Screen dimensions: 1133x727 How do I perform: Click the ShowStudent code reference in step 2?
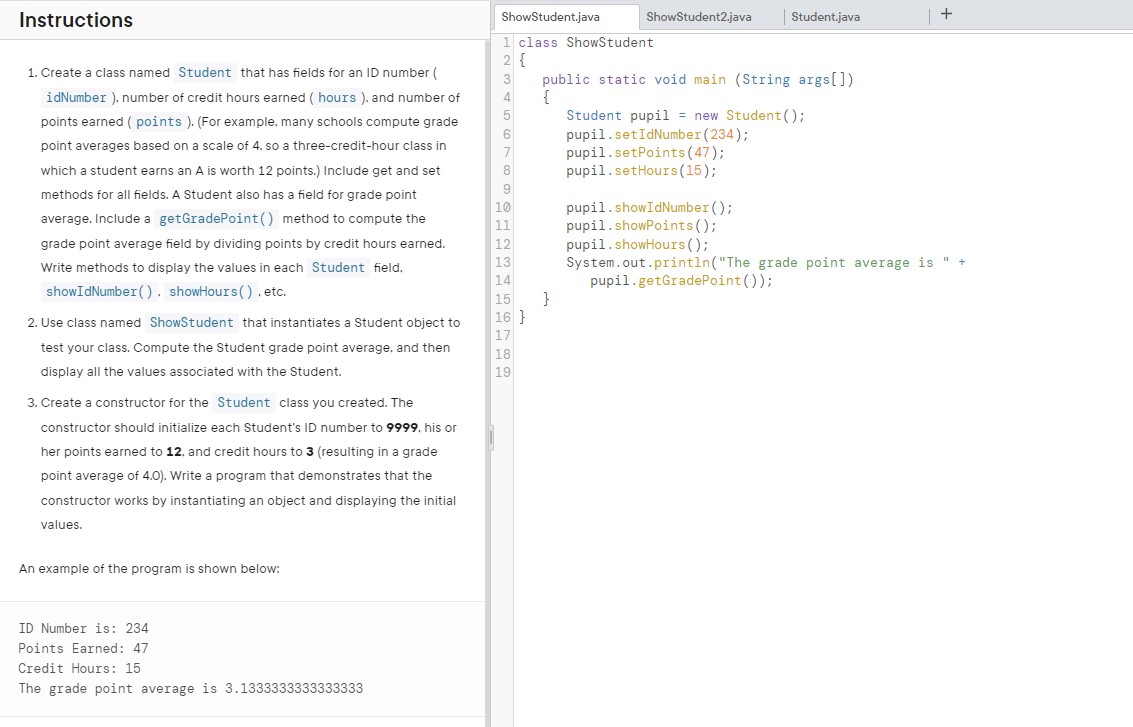tap(191, 322)
